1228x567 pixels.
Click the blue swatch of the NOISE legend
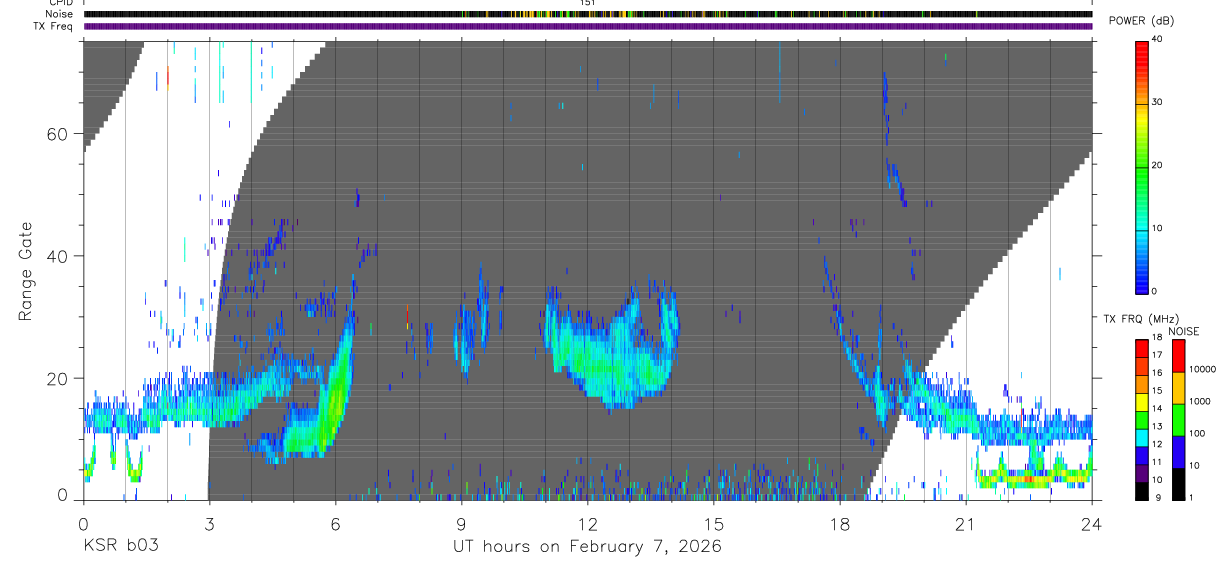[1178, 452]
